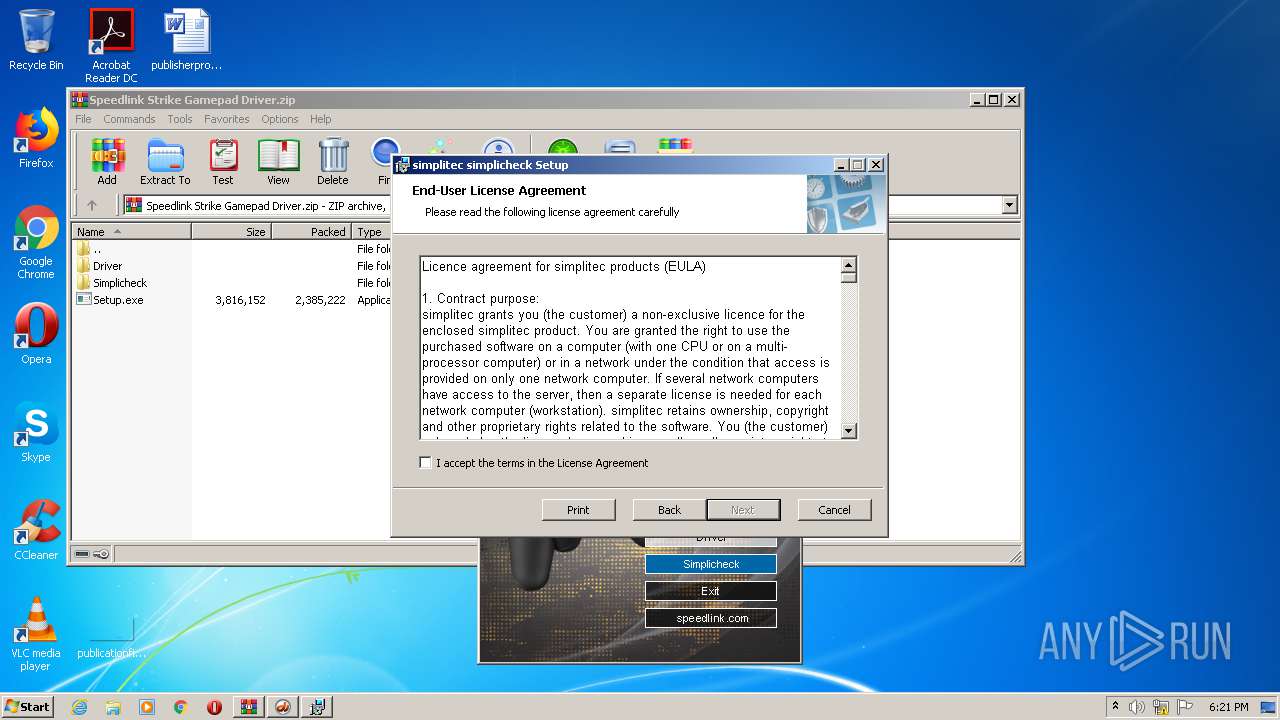
Task: Open the Favorites menu in WinRAR
Action: 227,119
